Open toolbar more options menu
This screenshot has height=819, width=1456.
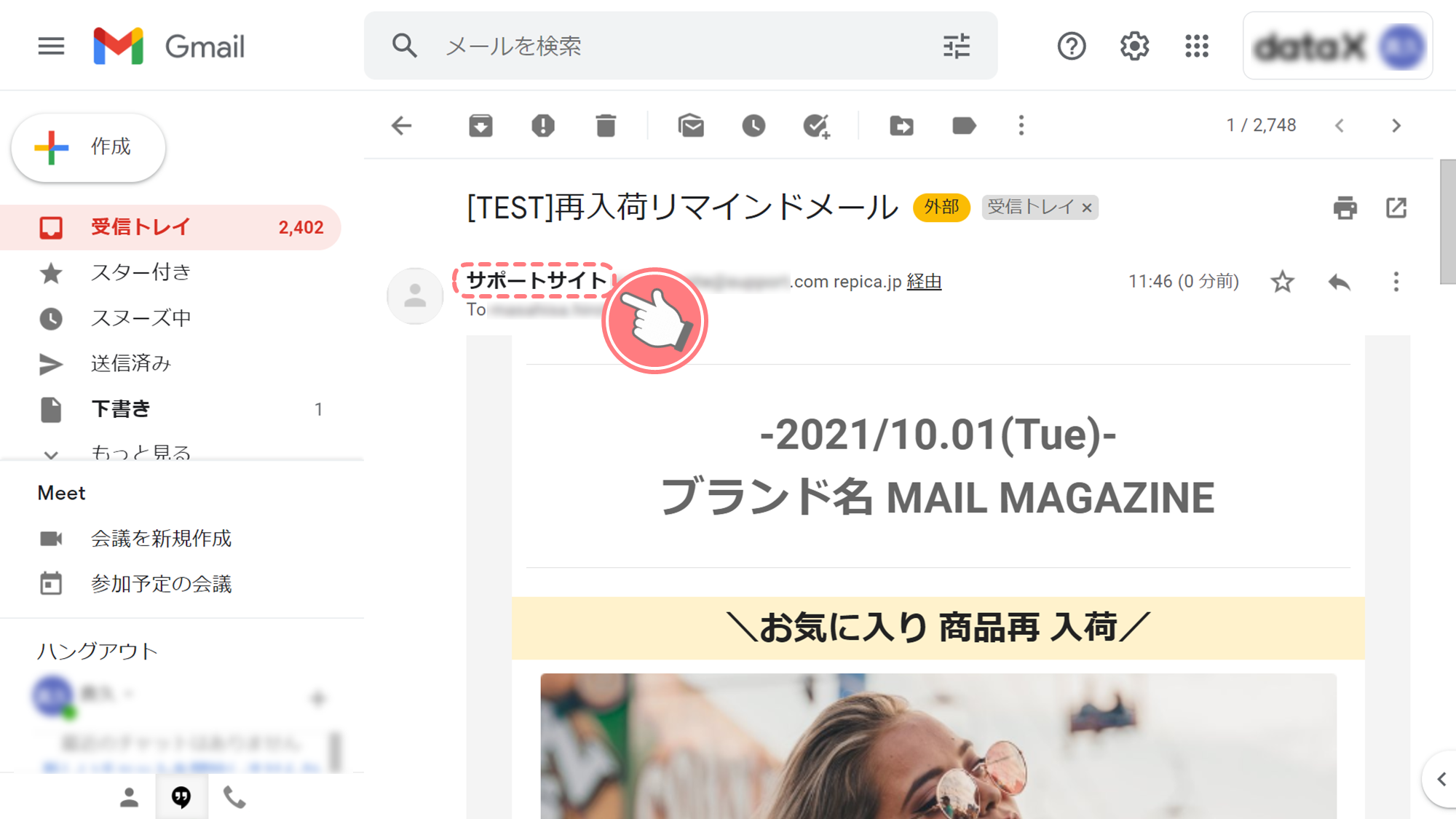point(1021,125)
